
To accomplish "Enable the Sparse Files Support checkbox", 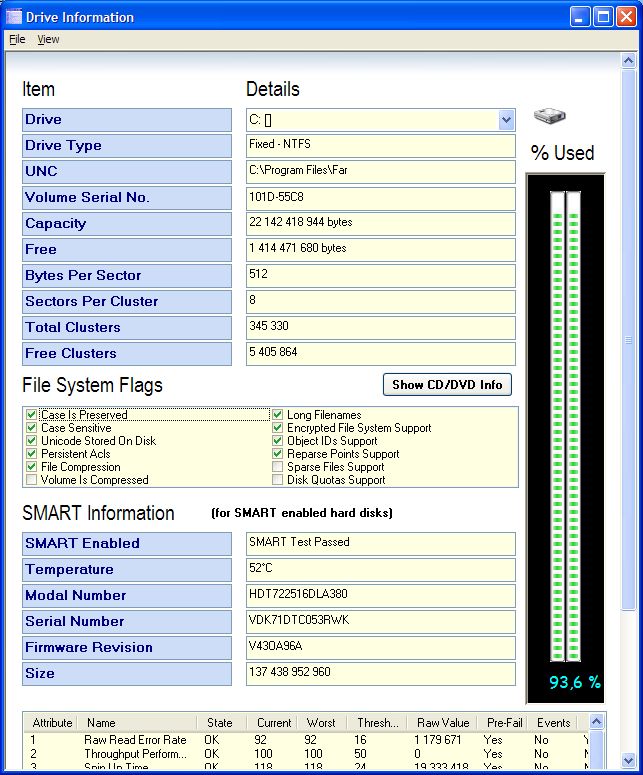I will tap(278, 467).
